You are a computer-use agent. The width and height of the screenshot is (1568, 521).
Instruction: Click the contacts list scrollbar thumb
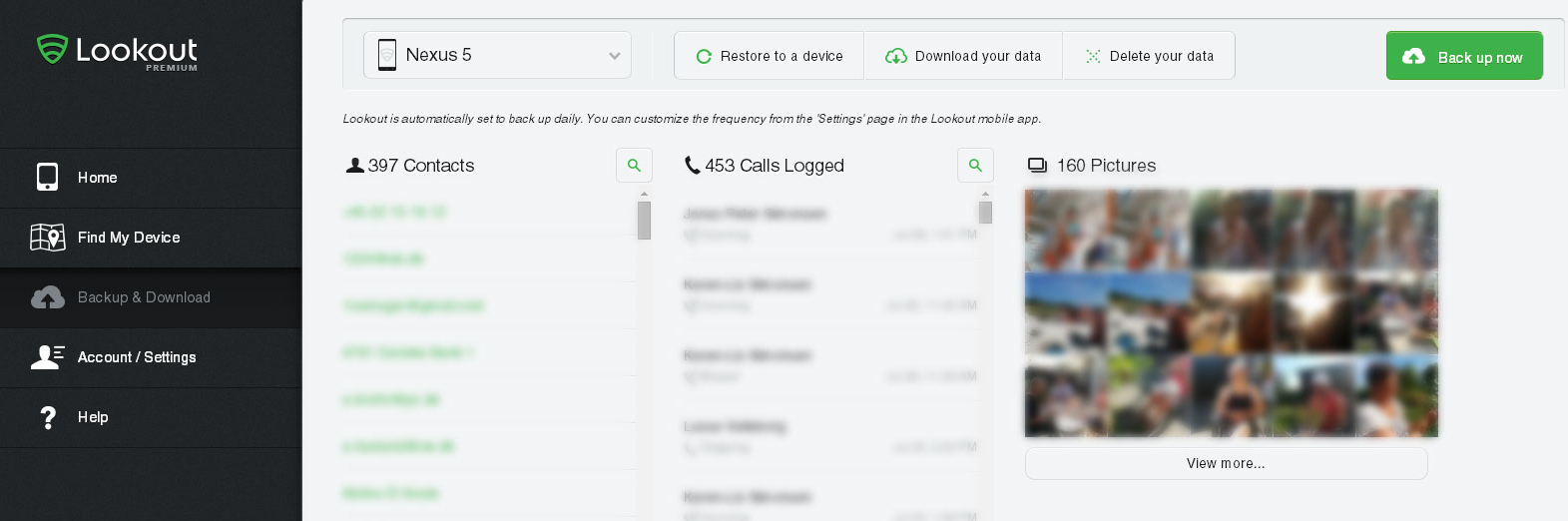(644, 221)
